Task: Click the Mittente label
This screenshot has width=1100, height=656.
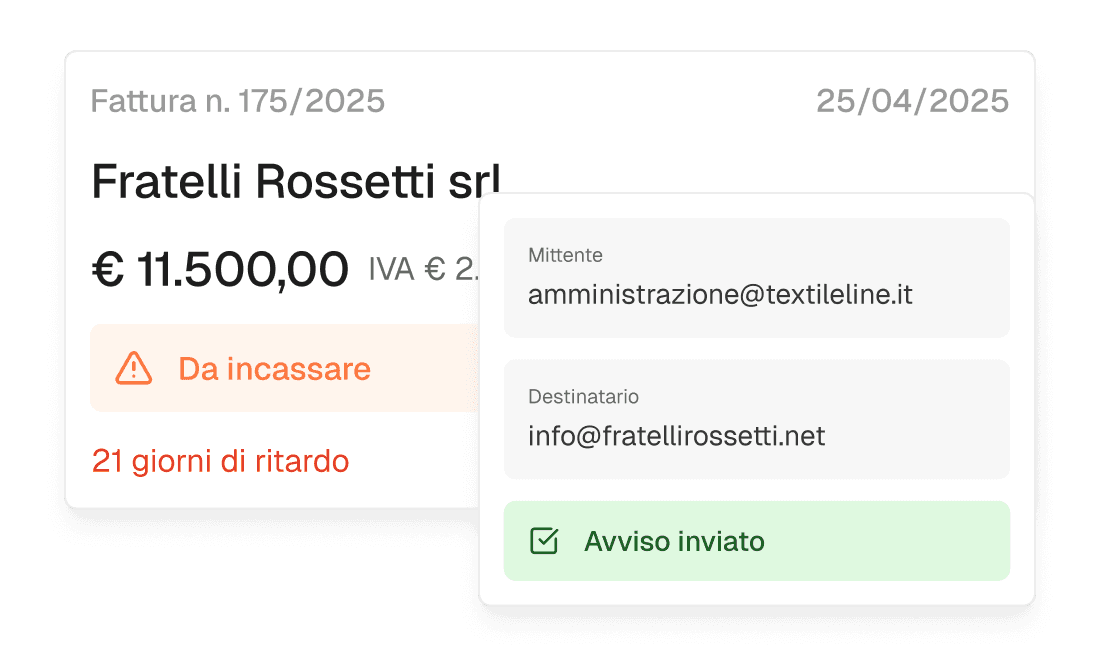Action: coord(565,255)
